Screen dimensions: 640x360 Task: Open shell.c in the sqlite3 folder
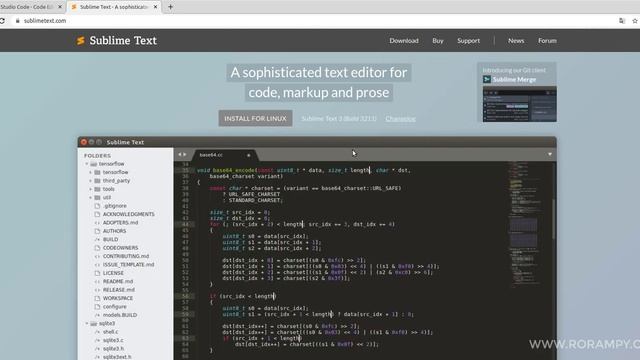coord(110,332)
